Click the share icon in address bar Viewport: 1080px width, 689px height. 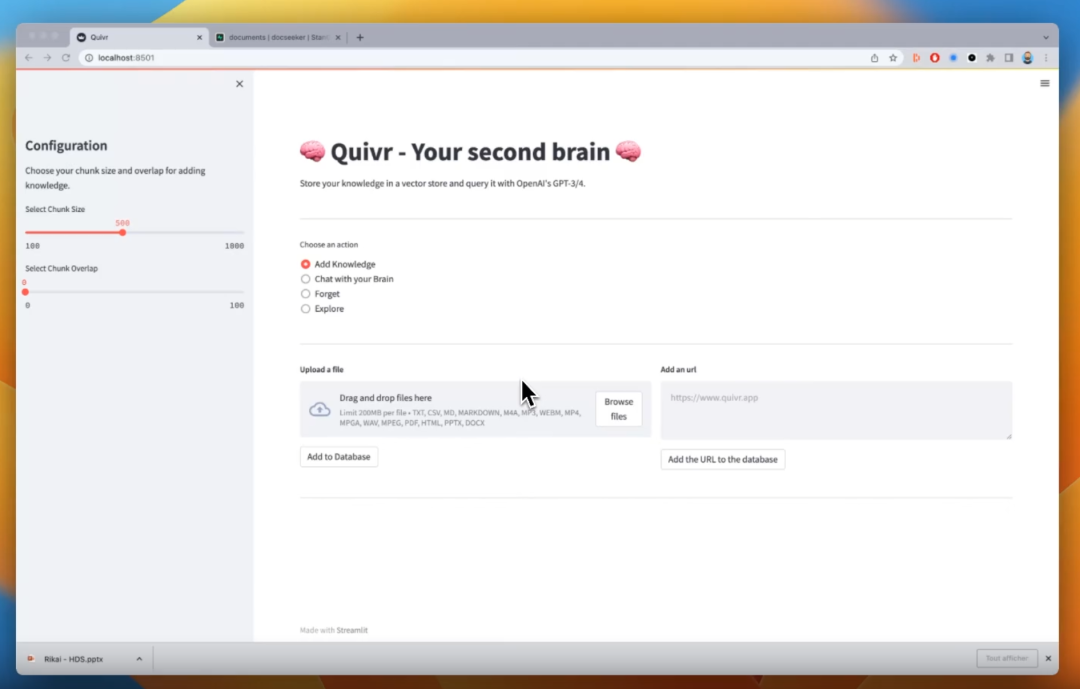(x=874, y=58)
